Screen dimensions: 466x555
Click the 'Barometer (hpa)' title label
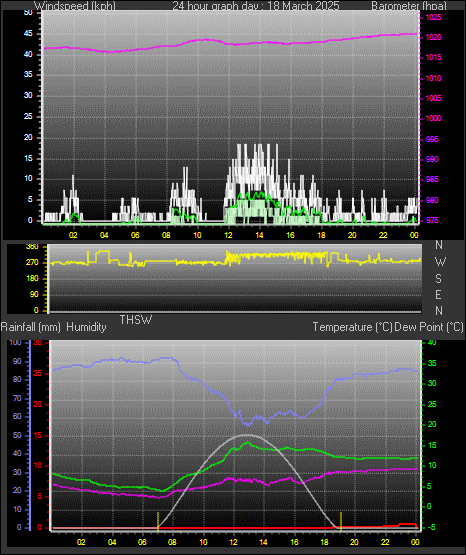pos(409,6)
